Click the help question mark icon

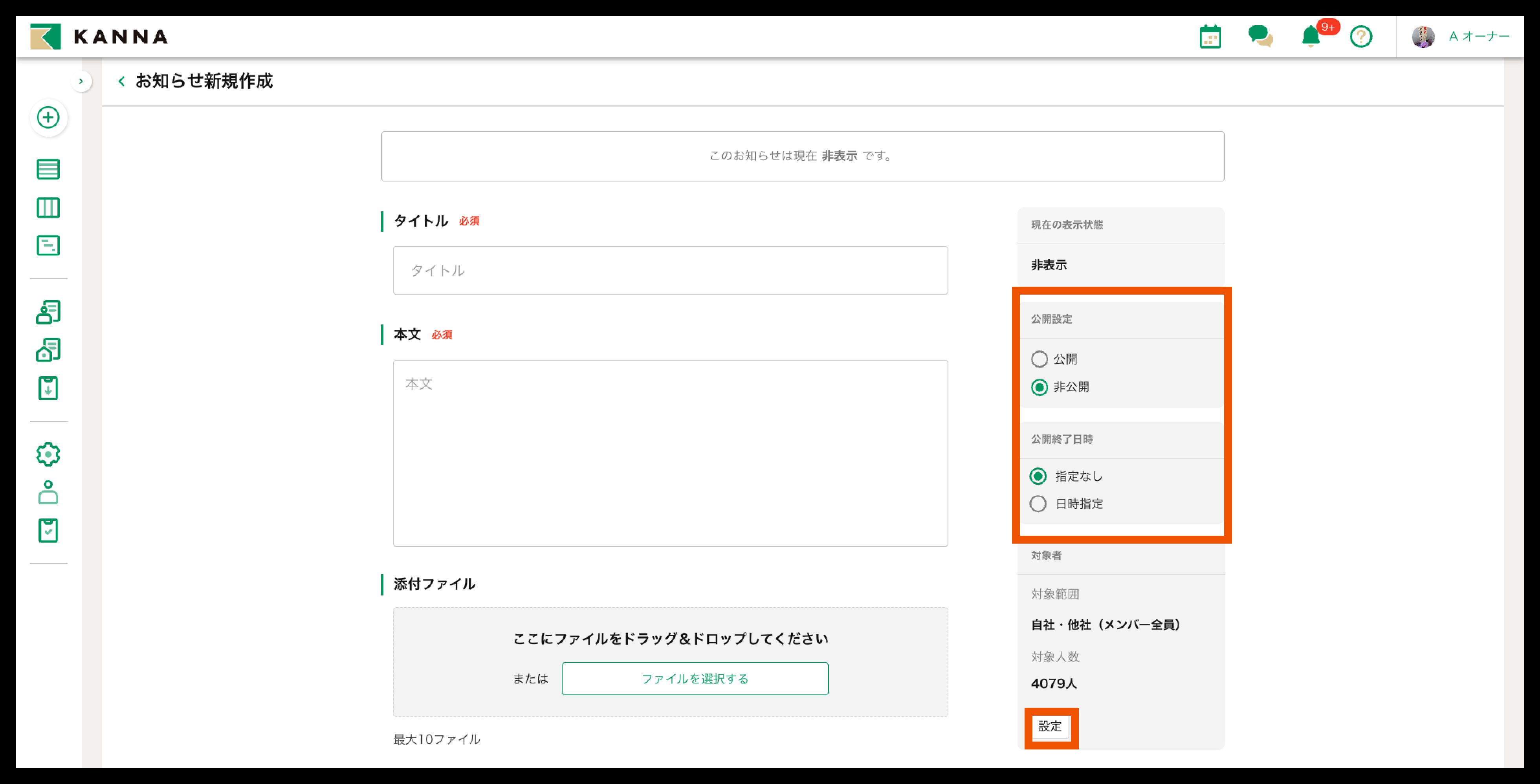tap(1360, 37)
